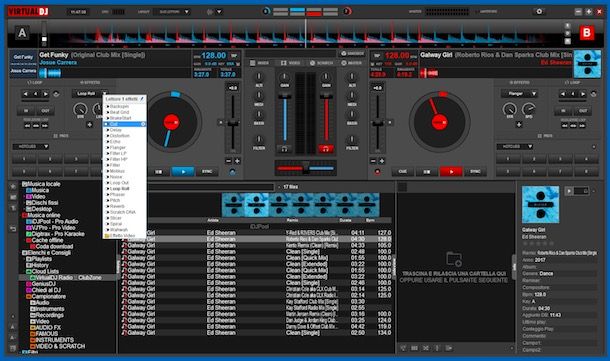Click the plus button under left effect knobs

[89, 124]
